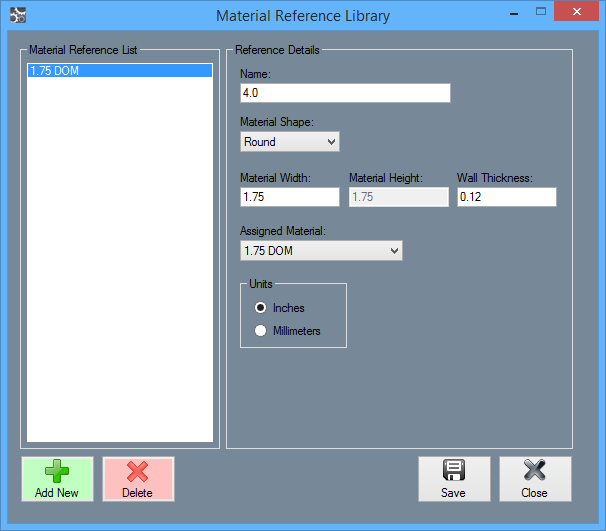Click the Close button with X icon
Screen dimensions: 606x531
click(x=535, y=479)
